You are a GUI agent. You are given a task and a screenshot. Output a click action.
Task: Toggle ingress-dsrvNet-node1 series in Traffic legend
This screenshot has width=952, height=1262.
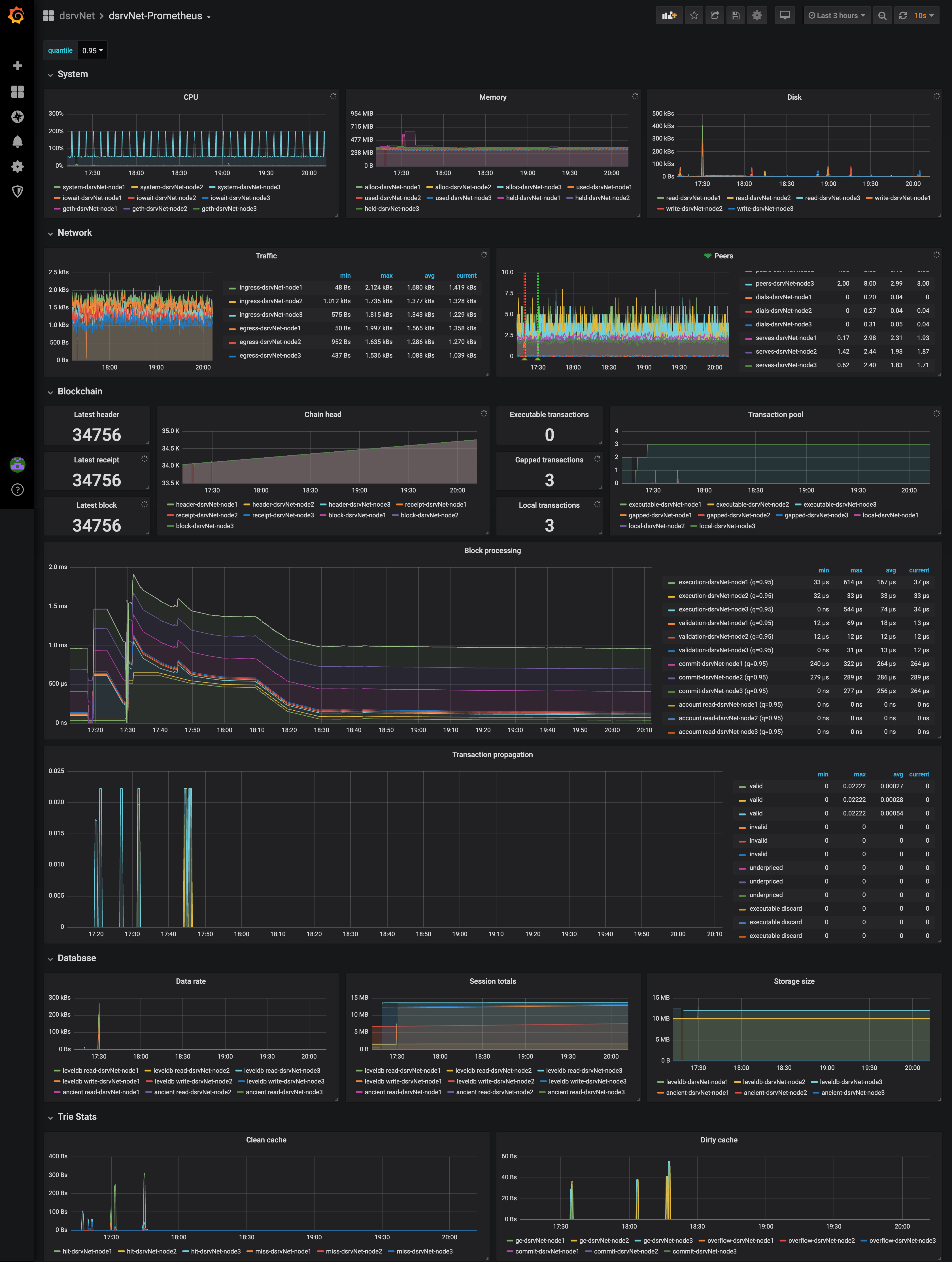(x=270, y=288)
